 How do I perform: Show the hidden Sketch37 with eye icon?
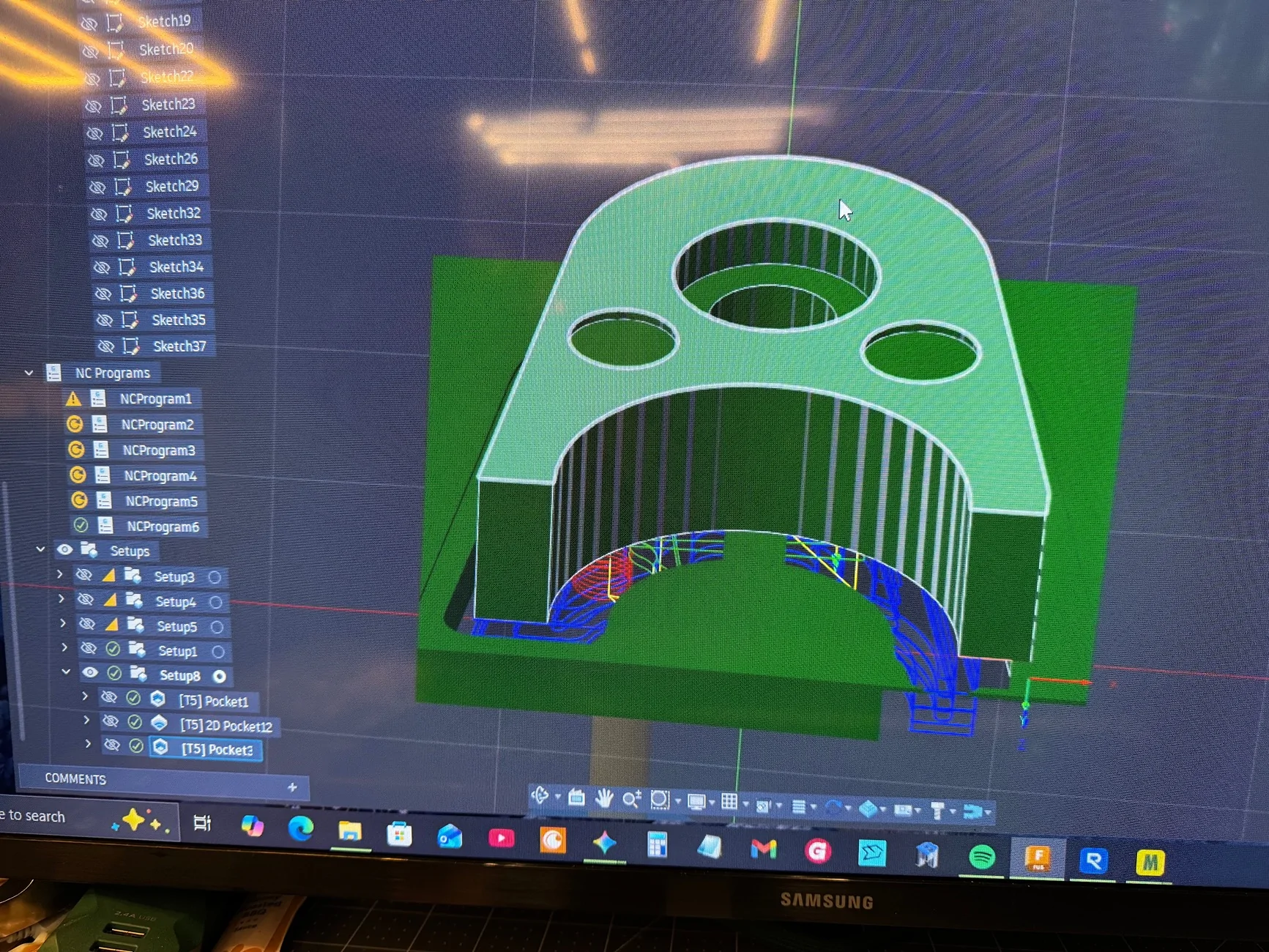[x=106, y=346]
